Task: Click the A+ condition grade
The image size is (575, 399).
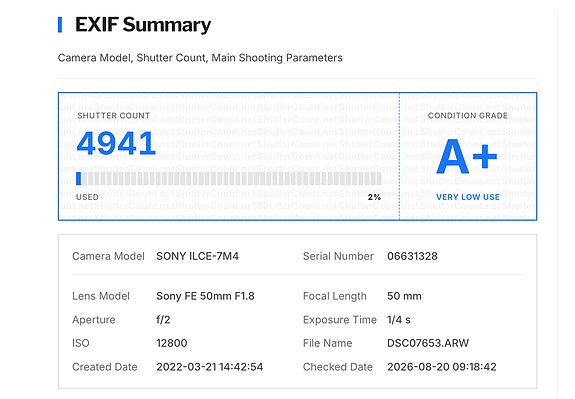Action: 468,157
